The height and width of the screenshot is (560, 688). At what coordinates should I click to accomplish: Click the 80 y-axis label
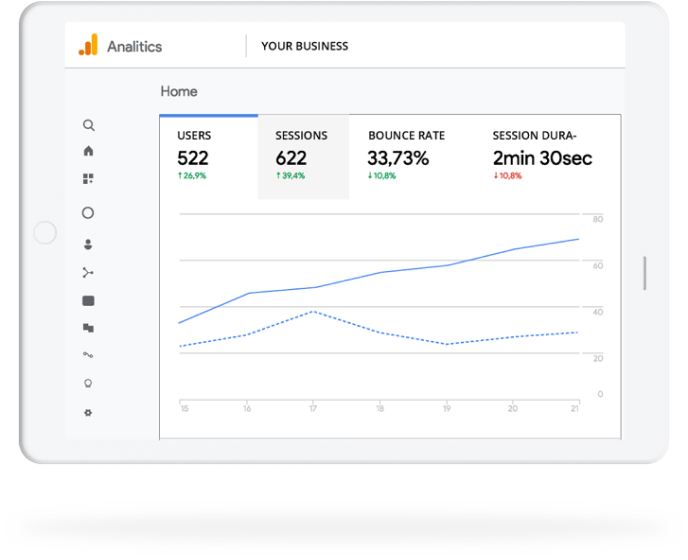[x=598, y=219]
